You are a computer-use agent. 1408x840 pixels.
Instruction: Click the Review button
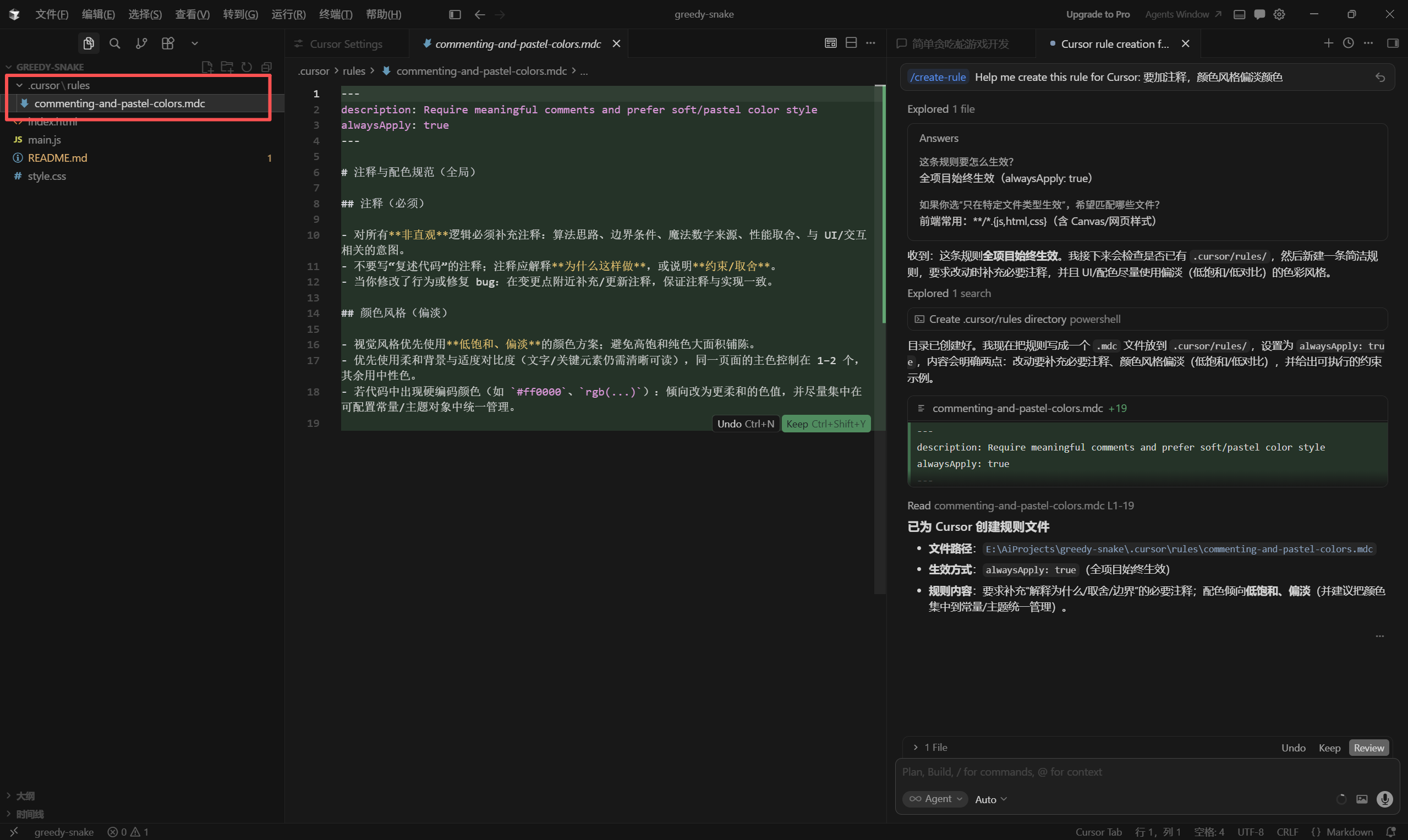pos(1368,748)
